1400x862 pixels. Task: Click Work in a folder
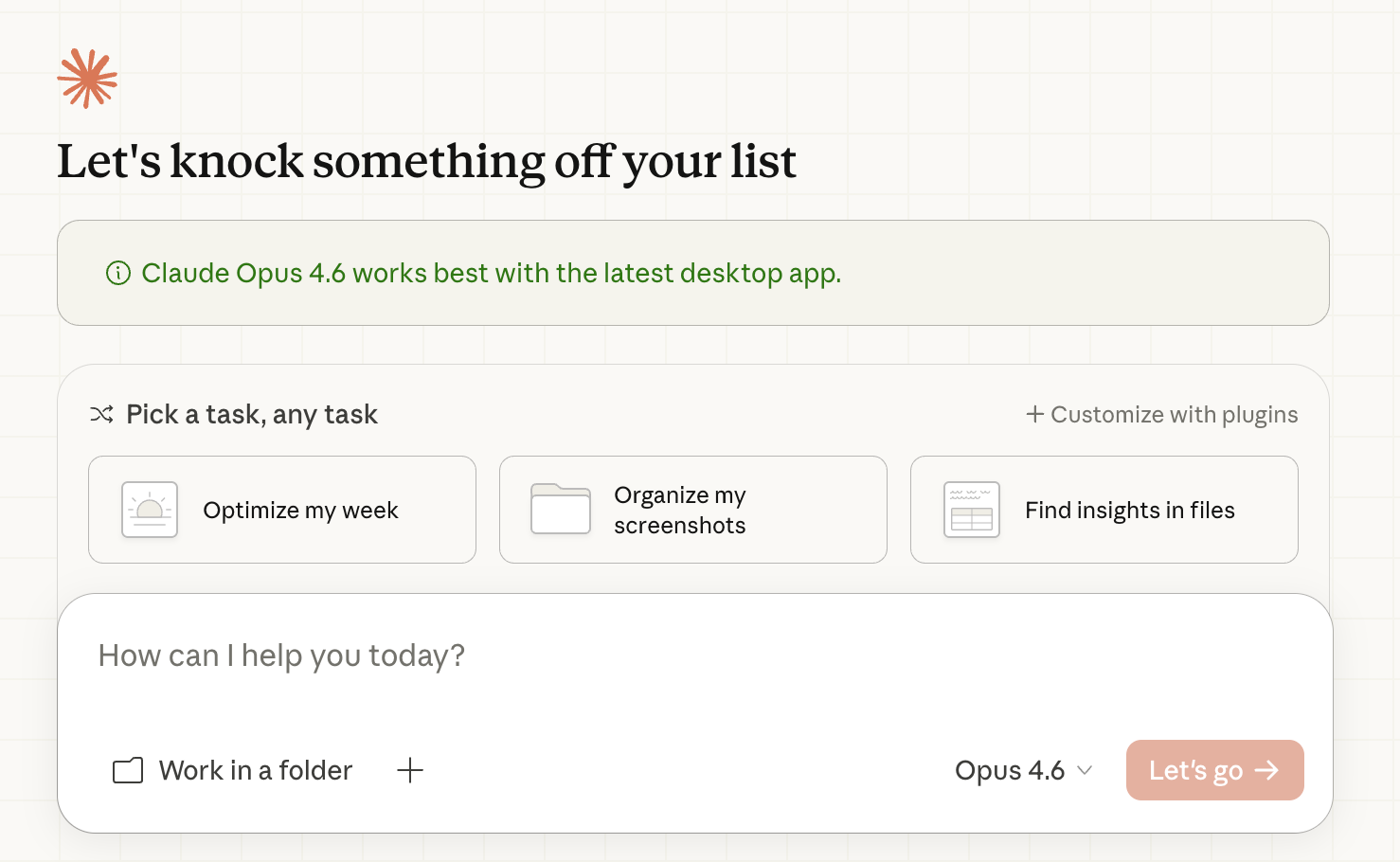(233, 770)
